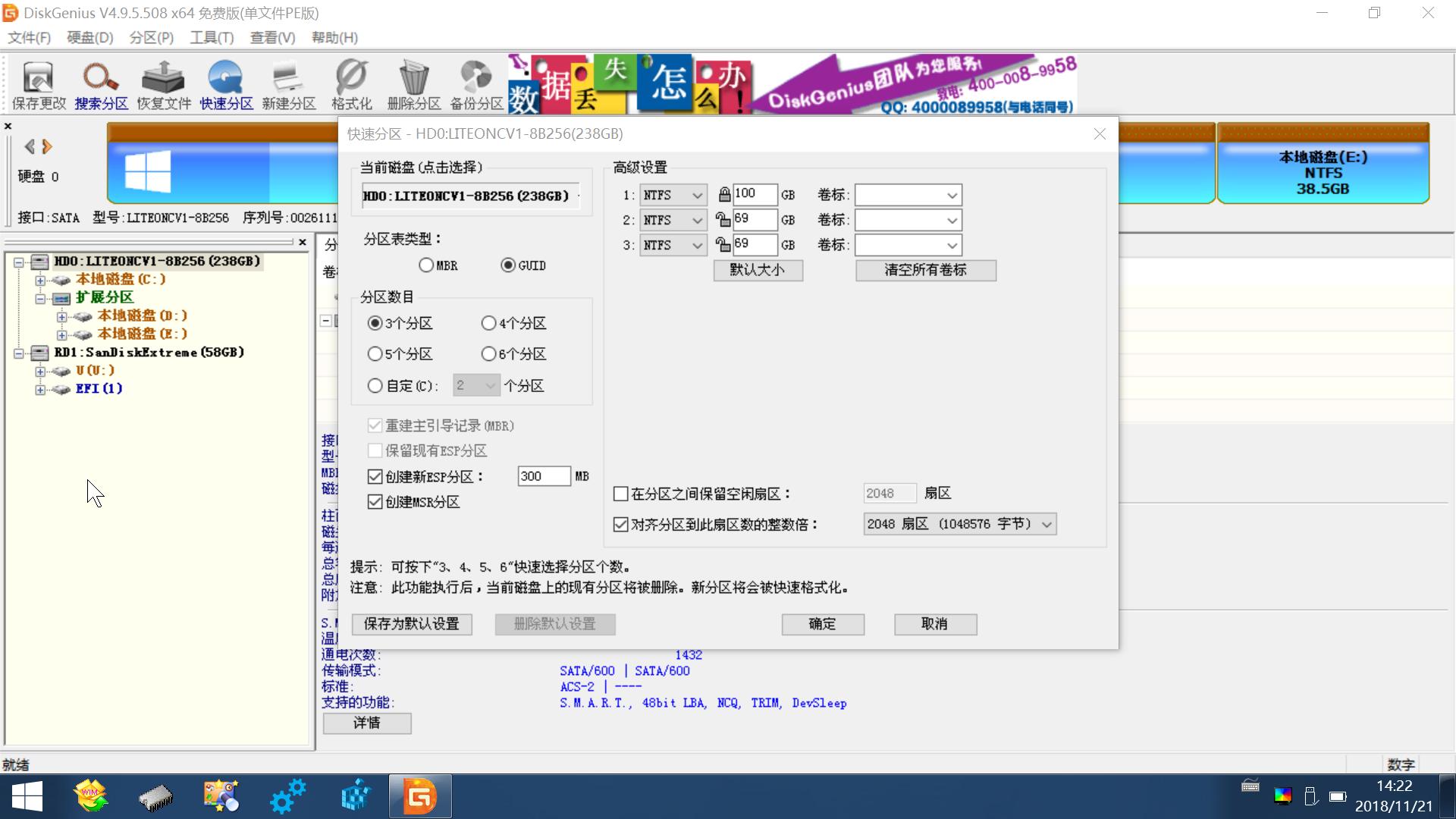Screen dimensions: 1456x819
Task: Uncheck 创建MSR分区 checkbox
Action: click(x=375, y=501)
